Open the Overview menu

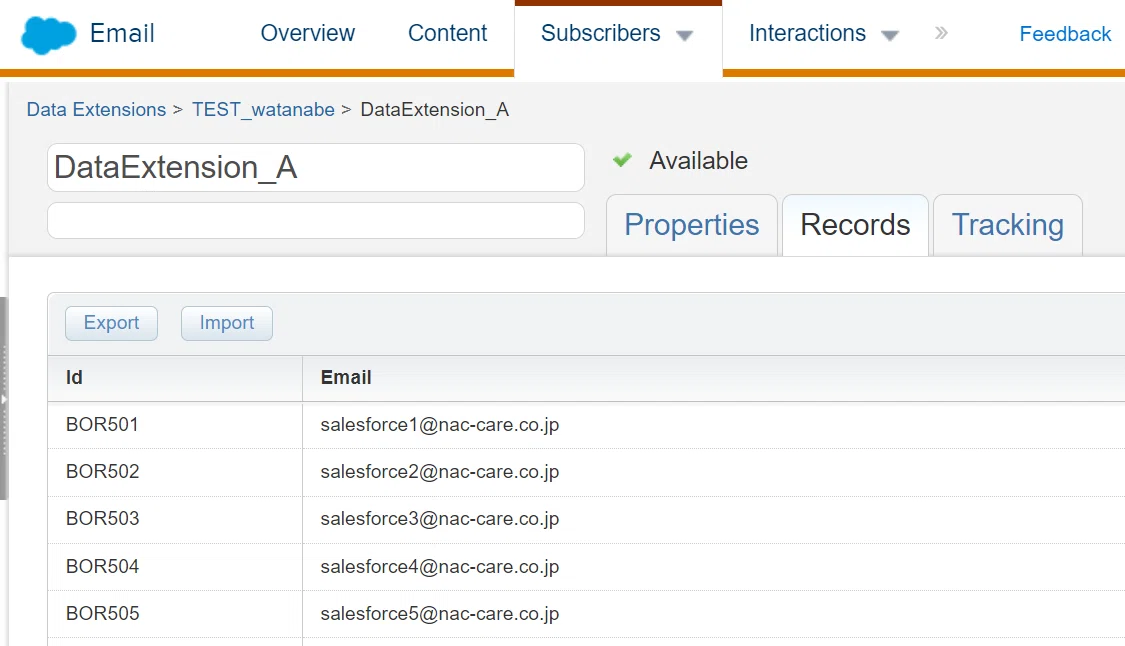pos(307,33)
